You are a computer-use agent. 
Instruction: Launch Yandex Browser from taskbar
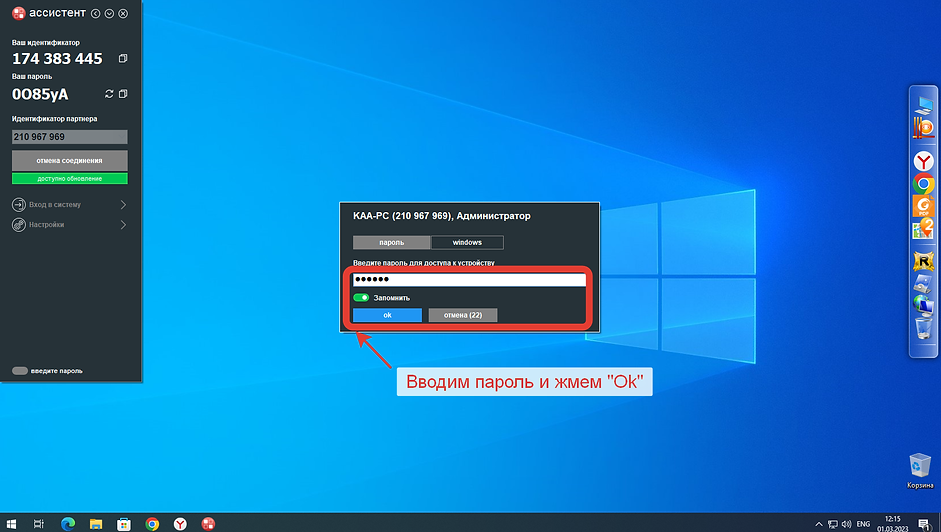pos(180,524)
